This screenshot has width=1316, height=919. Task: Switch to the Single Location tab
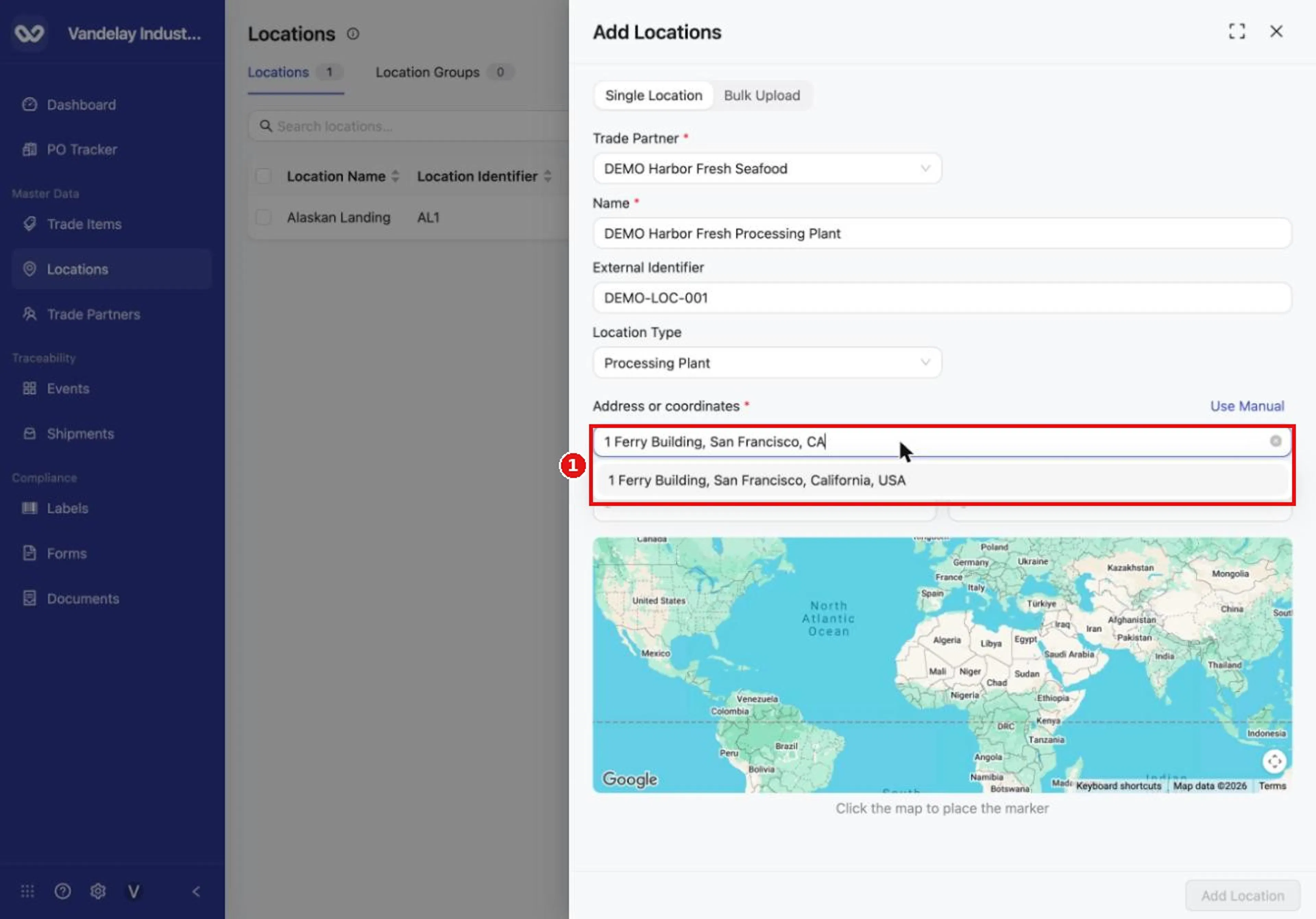click(654, 95)
